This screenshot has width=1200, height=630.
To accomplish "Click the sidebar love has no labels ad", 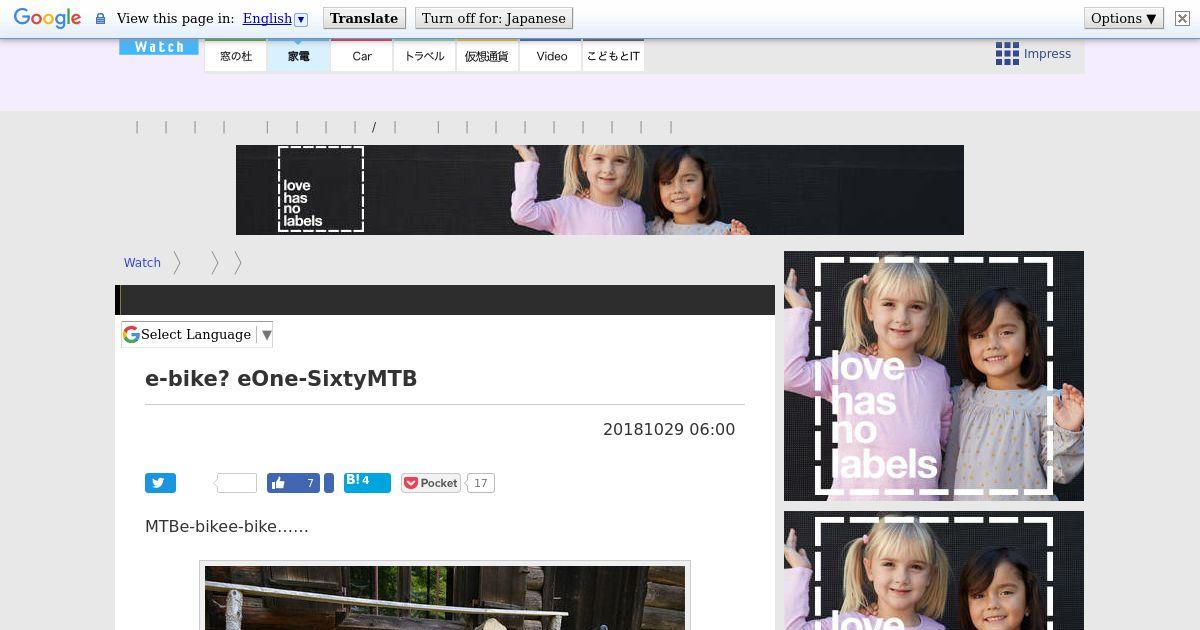I will (934, 376).
